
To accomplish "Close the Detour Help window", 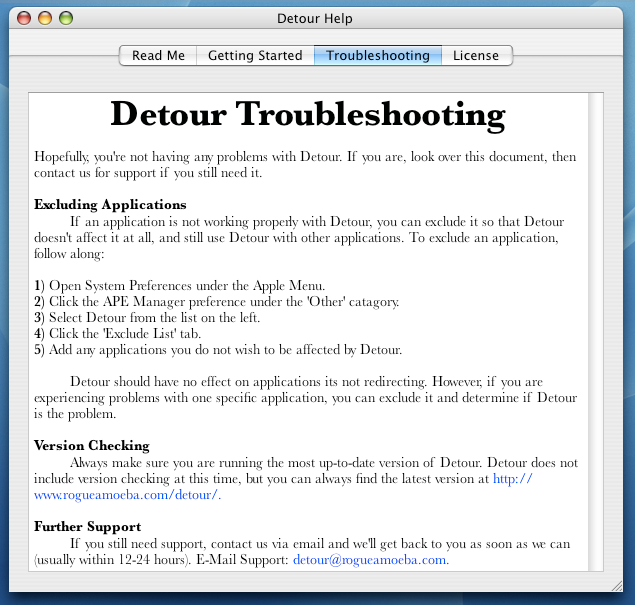I will pyautogui.click(x=24, y=18).
